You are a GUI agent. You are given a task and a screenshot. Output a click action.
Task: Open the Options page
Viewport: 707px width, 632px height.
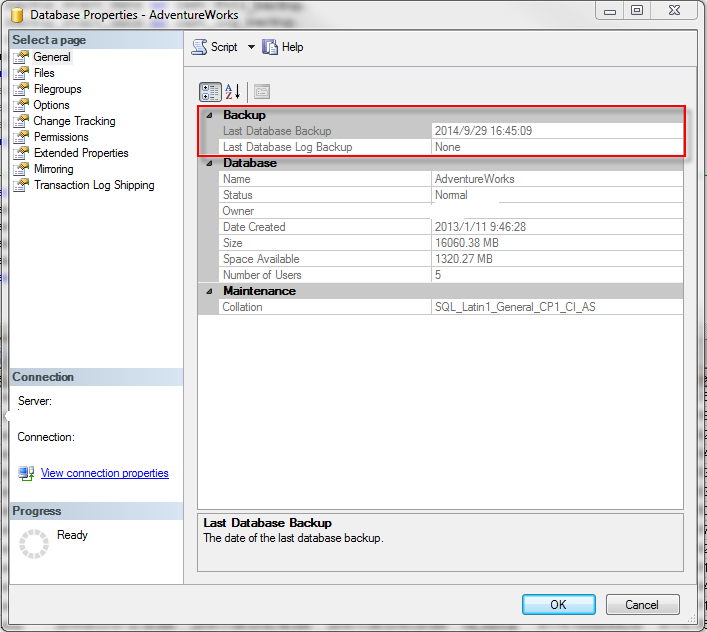pos(51,105)
